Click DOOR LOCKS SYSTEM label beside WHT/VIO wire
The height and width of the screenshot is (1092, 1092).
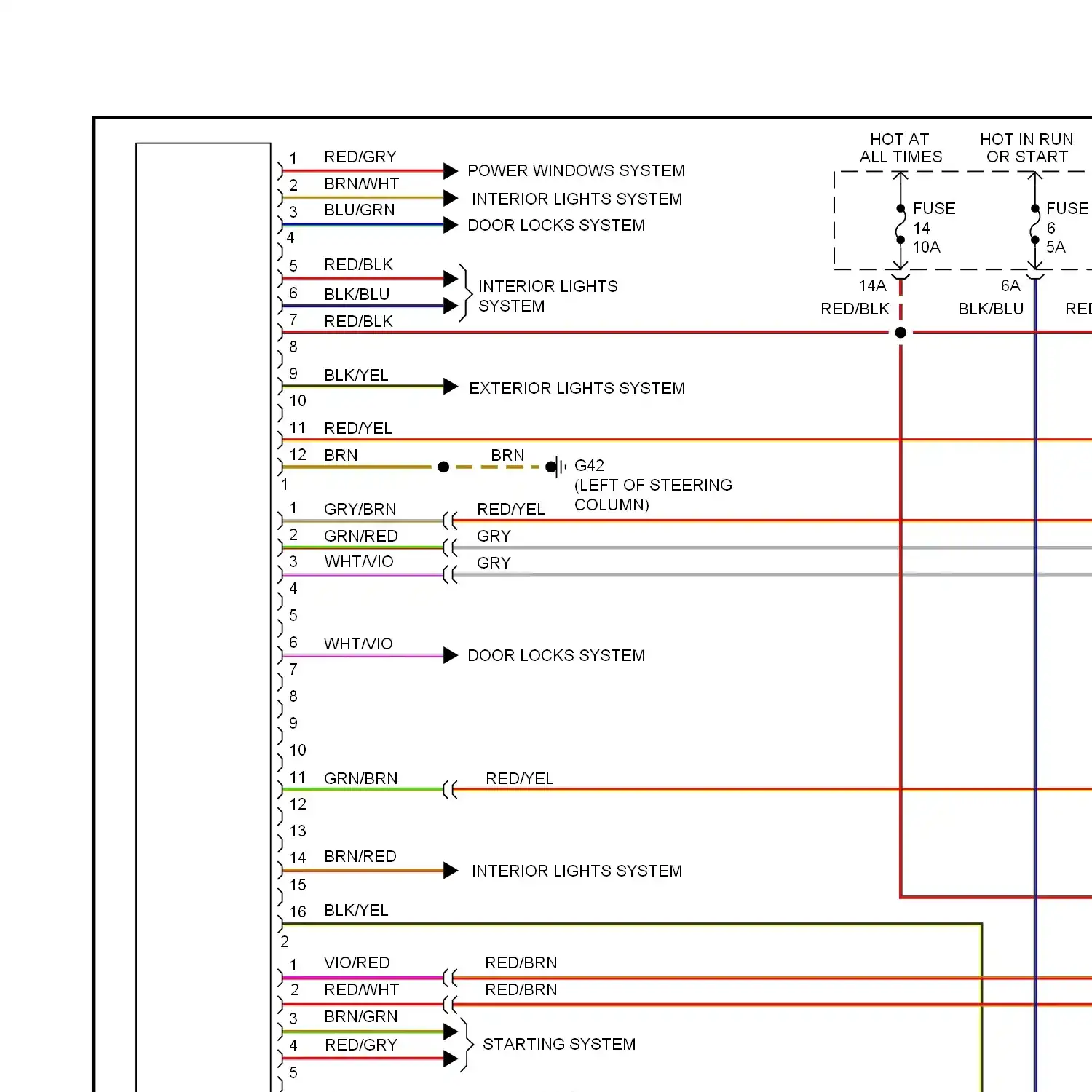pyautogui.click(x=556, y=655)
